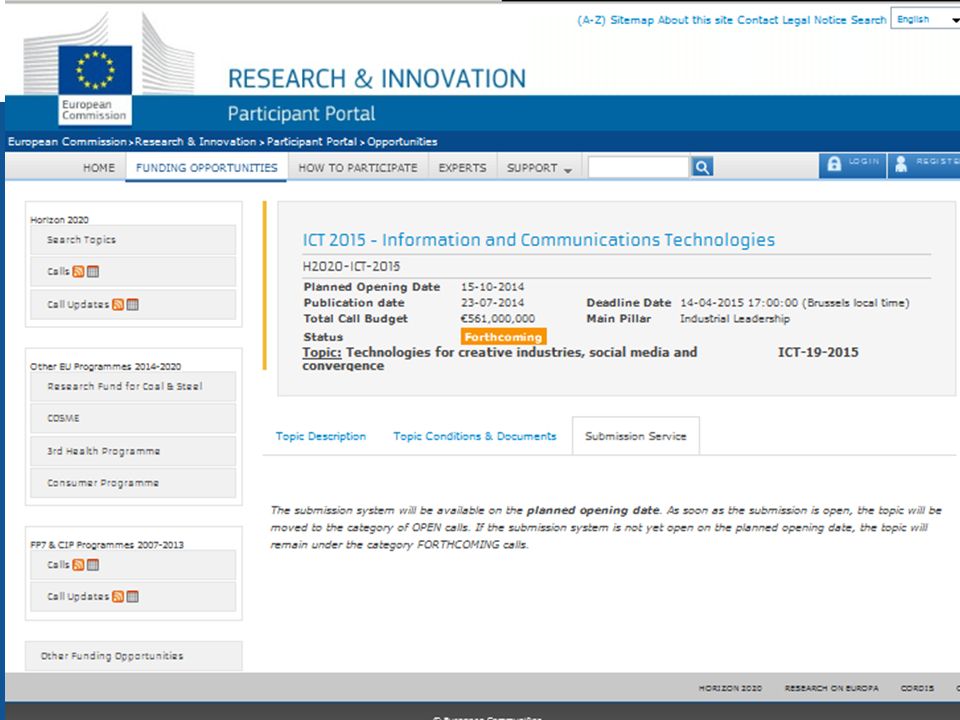Click the Search link in top bar

tap(868, 20)
